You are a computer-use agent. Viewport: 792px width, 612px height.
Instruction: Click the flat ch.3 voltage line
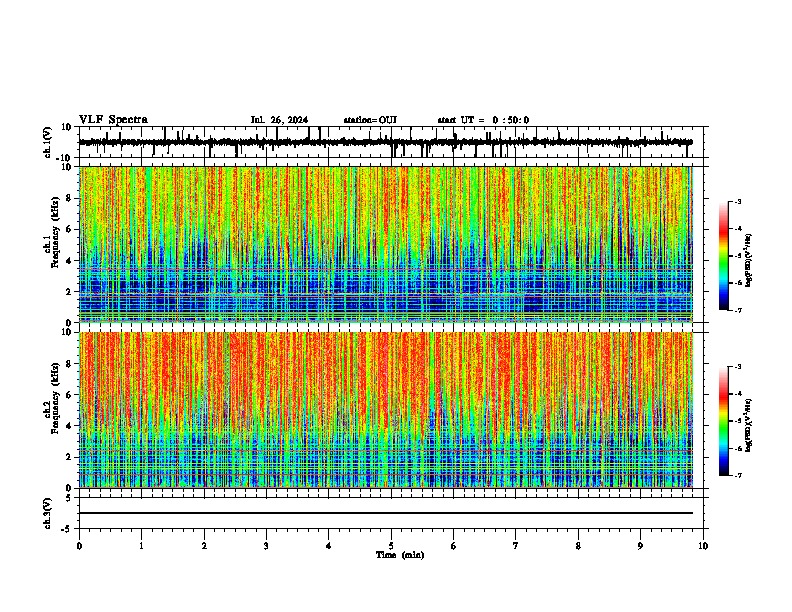coord(386,513)
